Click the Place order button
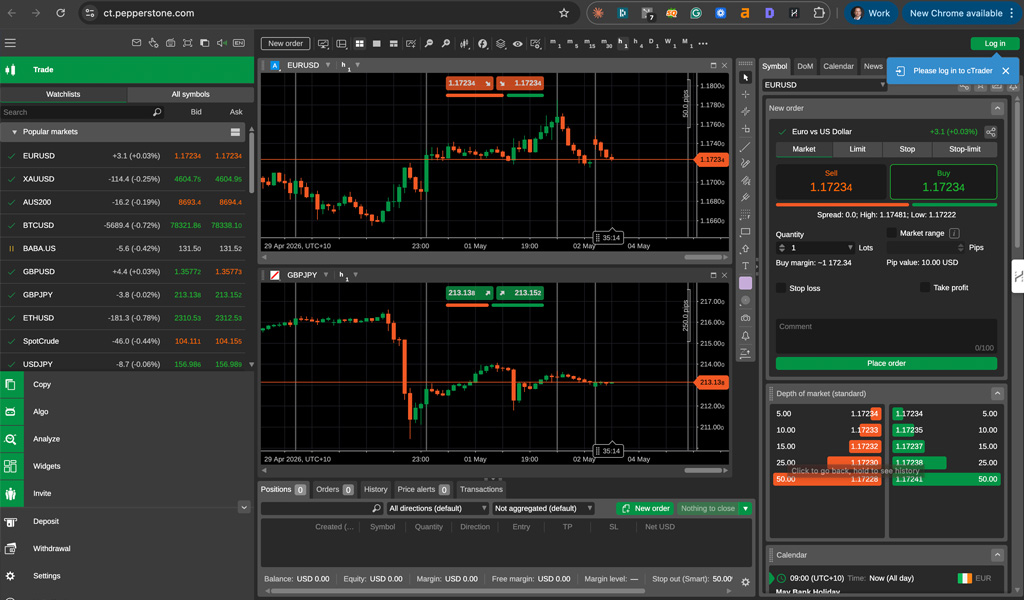Viewport: 1024px width, 600px height. (x=886, y=363)
